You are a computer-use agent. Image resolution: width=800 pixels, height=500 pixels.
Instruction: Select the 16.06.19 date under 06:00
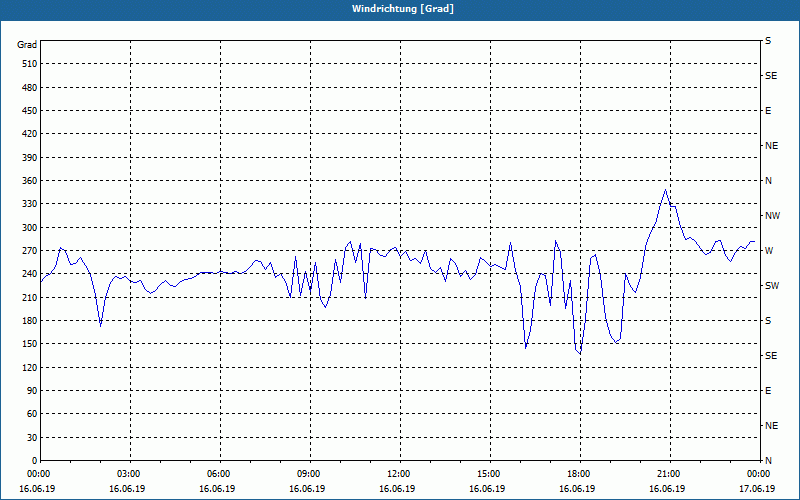pos(217,489)
